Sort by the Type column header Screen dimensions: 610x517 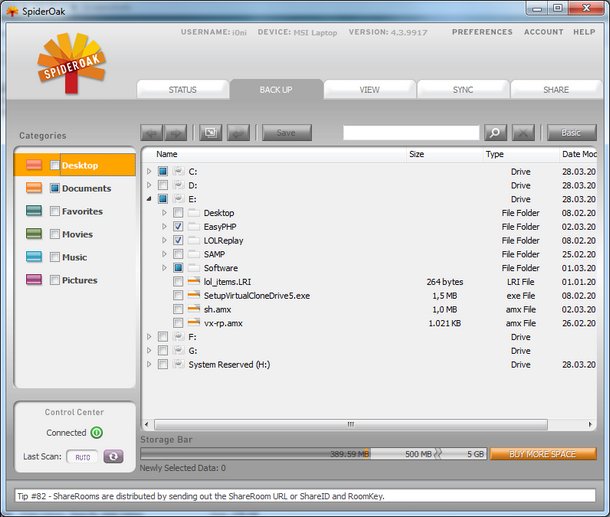click(521, 154)
